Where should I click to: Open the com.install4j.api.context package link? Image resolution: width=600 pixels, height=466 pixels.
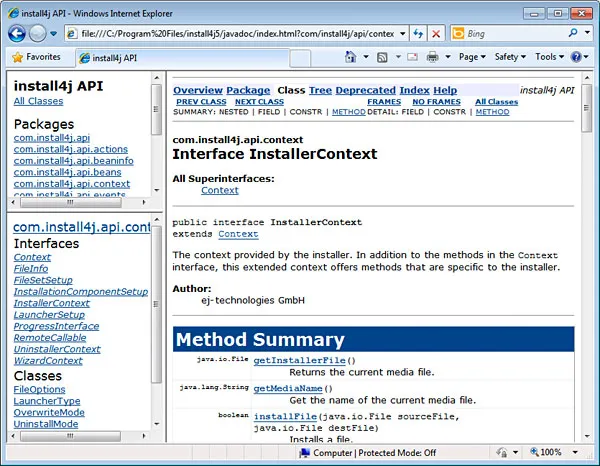[72, 184]
